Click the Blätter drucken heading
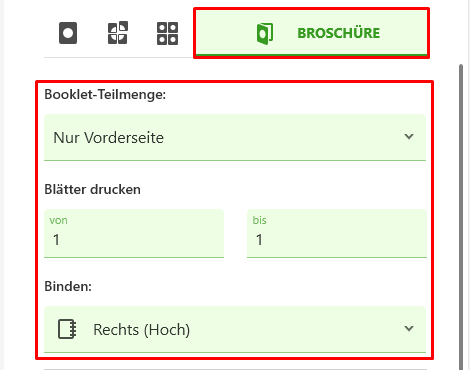Image resolution: width=470 pixels, height=370 pixels. pyautogui.click(x=92, y=190)
